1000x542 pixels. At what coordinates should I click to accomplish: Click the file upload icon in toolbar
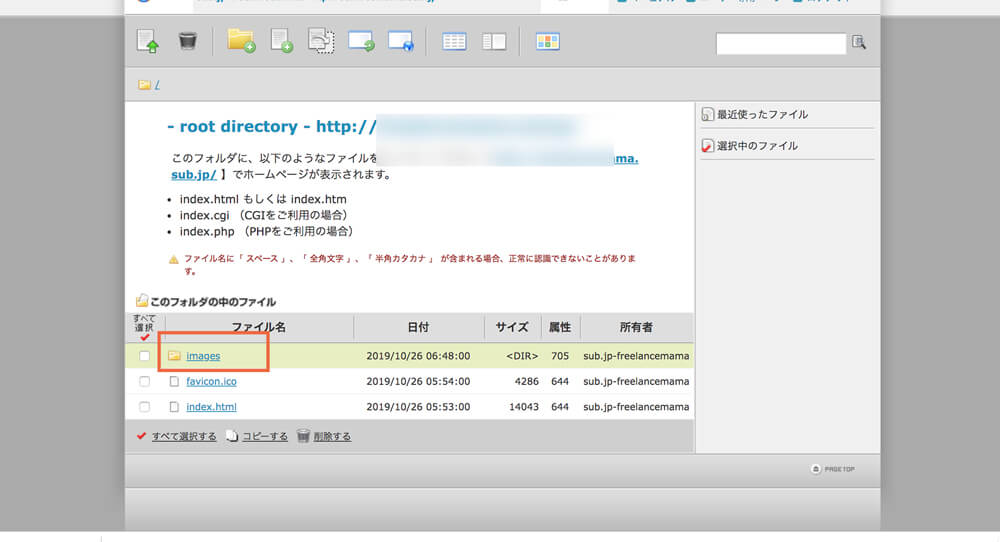pos(148,41)
